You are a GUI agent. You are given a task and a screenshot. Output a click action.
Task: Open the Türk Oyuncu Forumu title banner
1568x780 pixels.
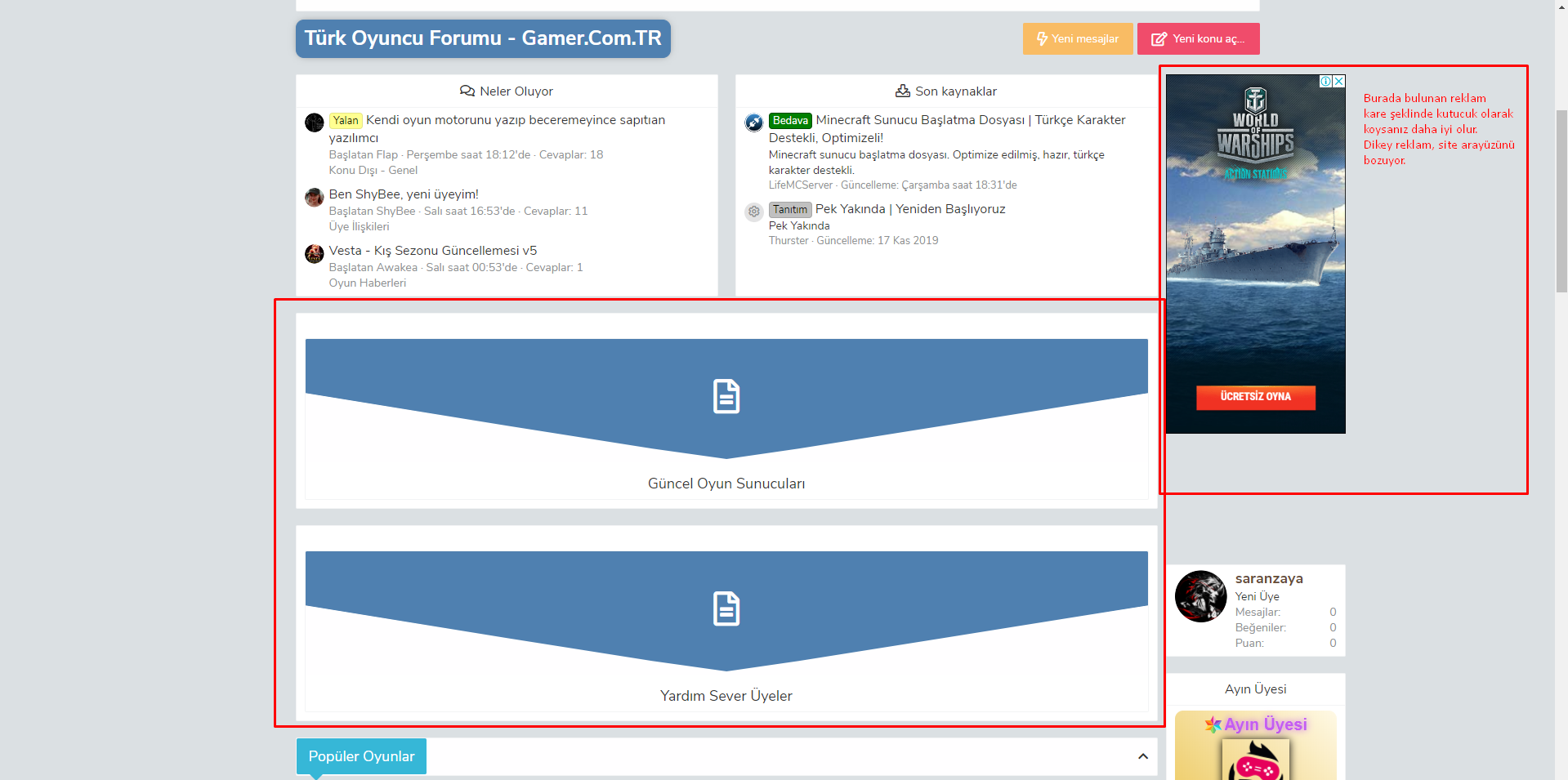pyautogui.click(x=483, y=38)
